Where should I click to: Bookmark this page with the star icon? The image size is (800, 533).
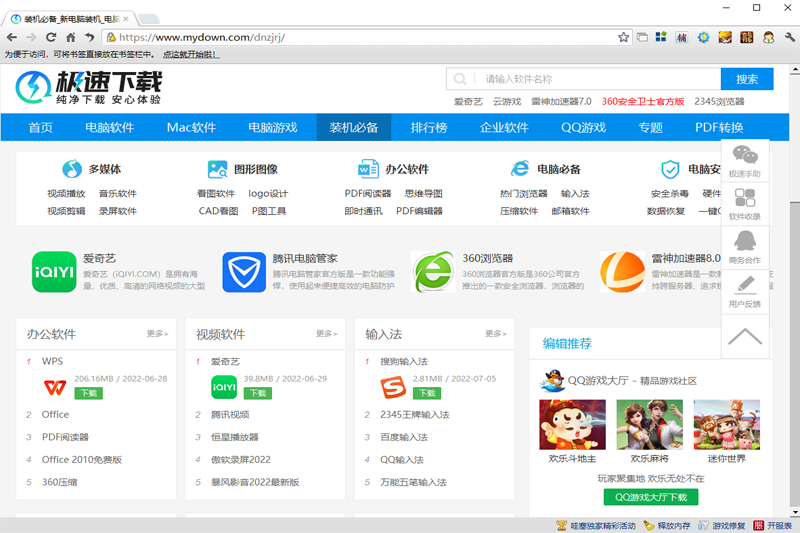pos(623,37)
